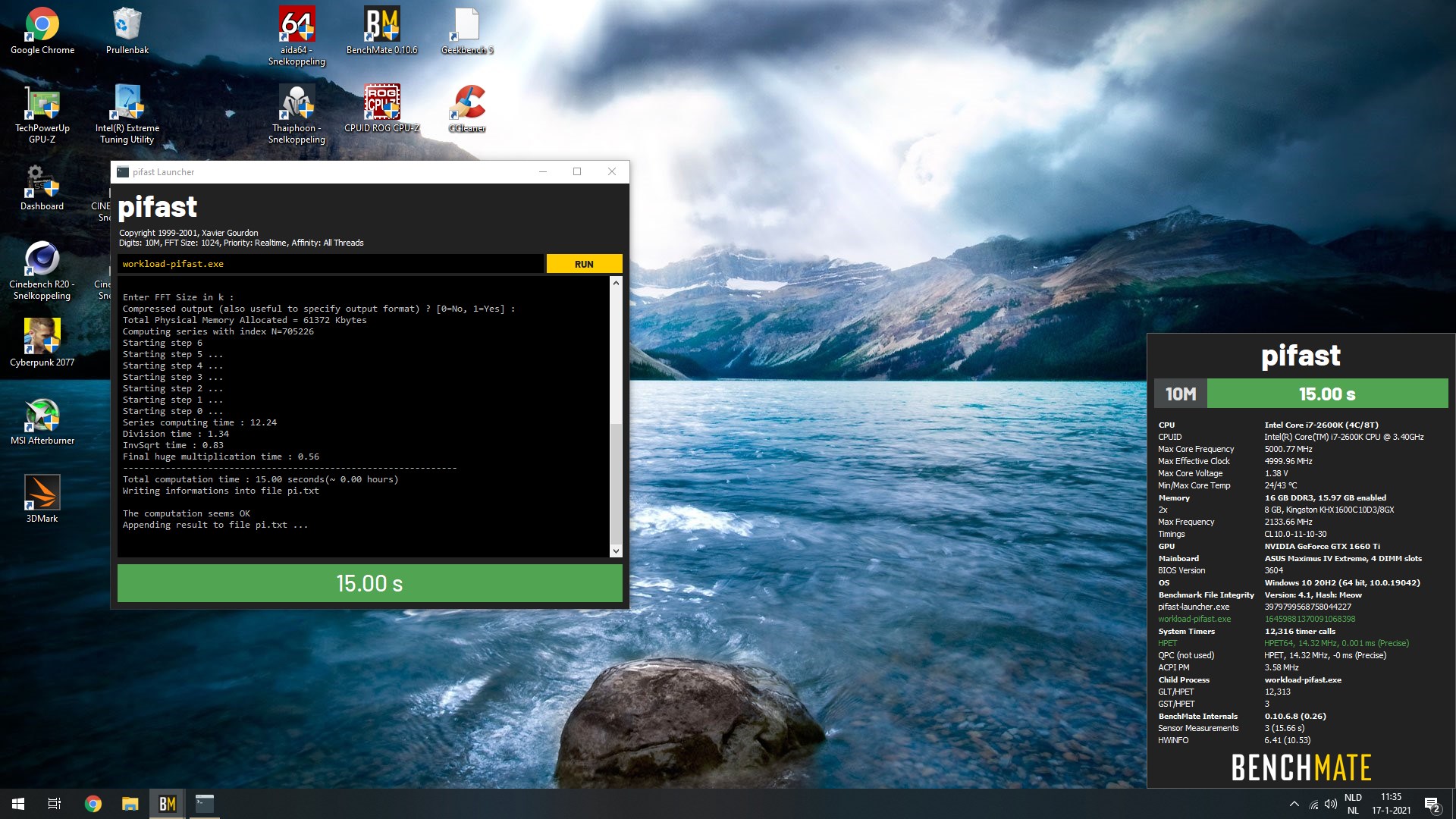Screen dimensions: 1456x819
Task: Click the console vertical scrollbar thumb
Action: coord(616,482)
